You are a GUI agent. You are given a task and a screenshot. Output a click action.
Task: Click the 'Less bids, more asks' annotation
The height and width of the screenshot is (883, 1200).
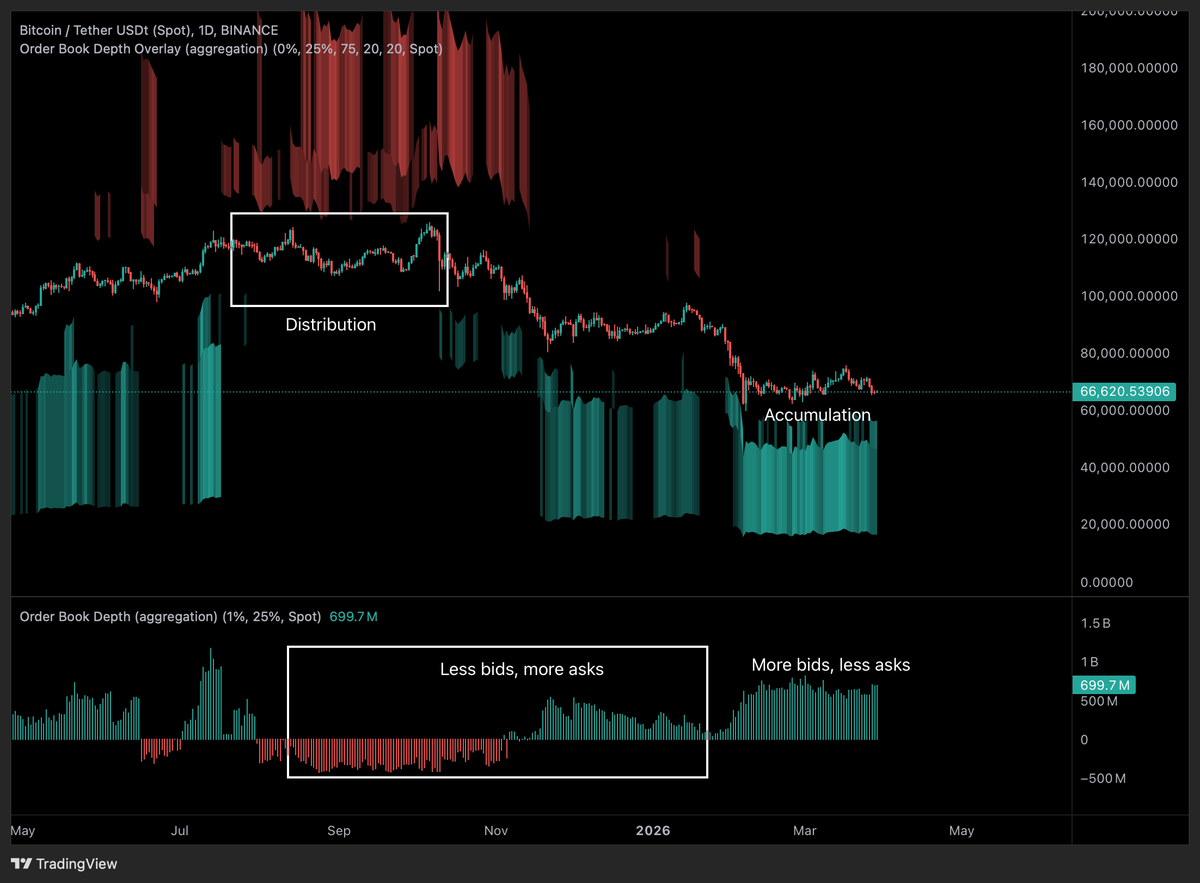(x=521, y=669)
